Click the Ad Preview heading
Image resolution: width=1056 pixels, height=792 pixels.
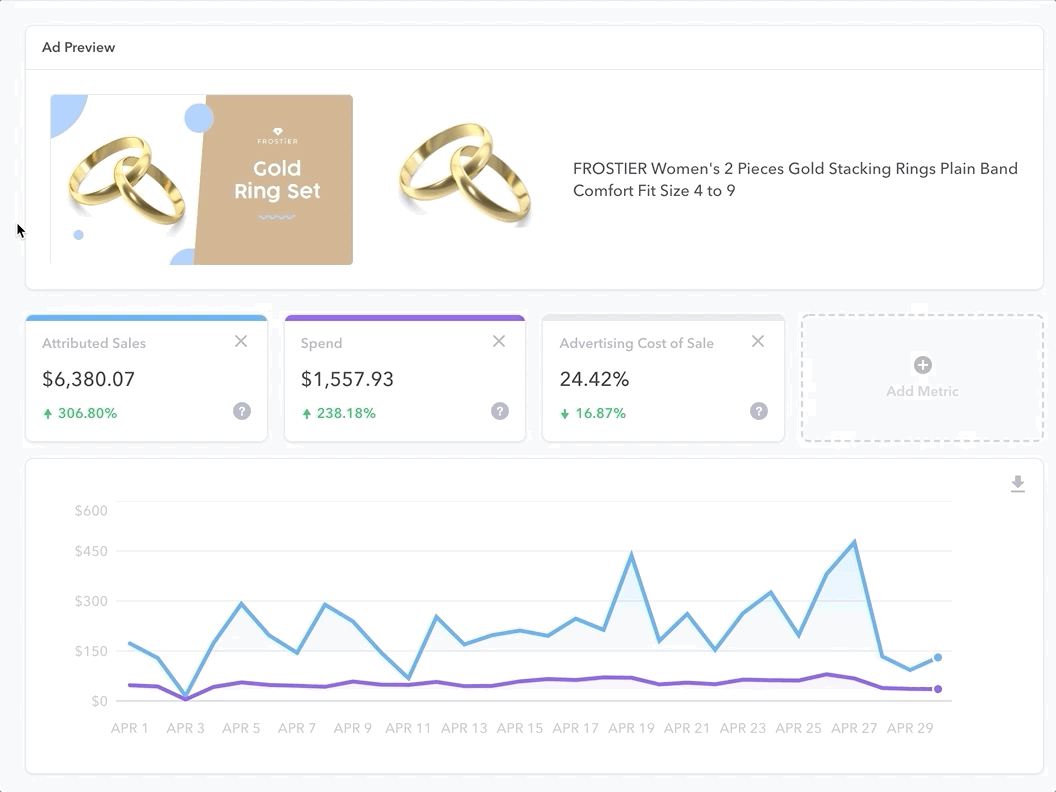[x=78, y=47]
